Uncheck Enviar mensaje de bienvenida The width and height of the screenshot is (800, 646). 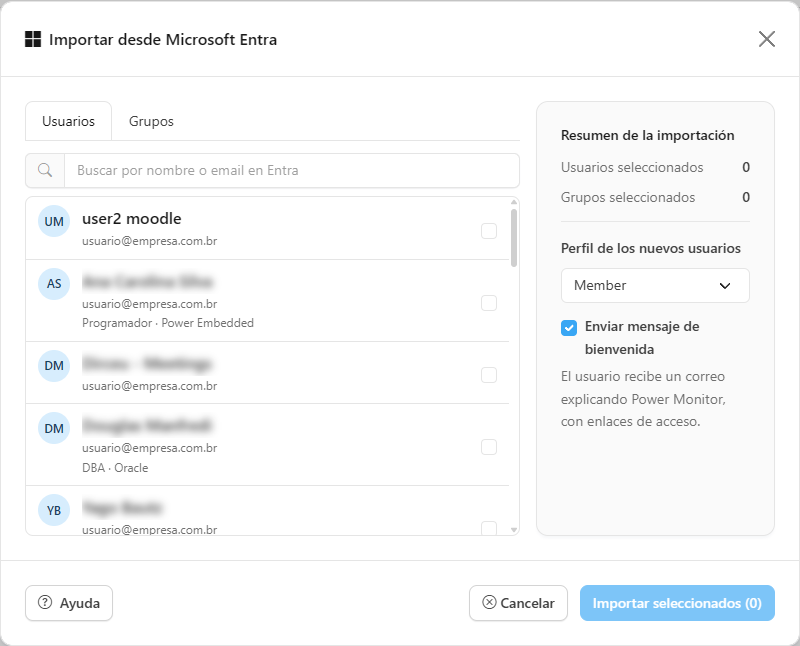[569, 328]
